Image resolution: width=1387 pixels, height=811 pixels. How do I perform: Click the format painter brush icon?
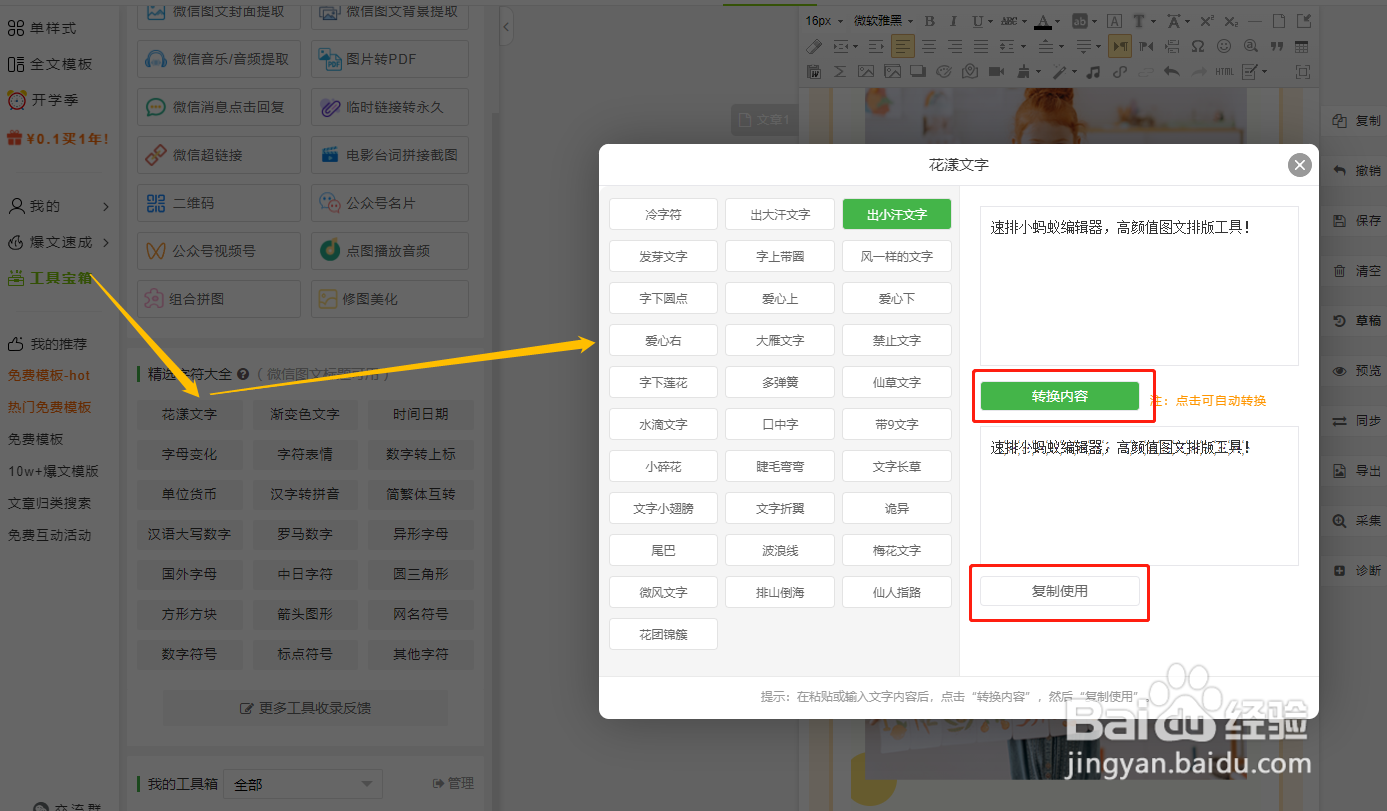(1024, 72)
